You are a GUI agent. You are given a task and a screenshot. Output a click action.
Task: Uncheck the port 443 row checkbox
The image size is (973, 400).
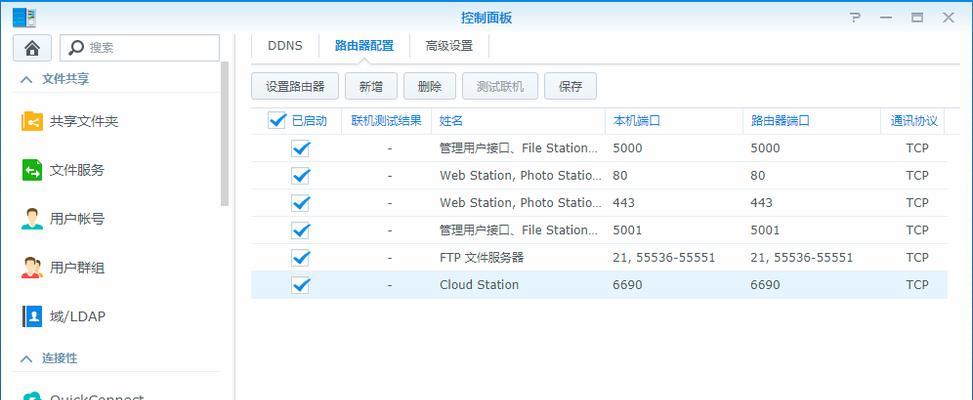(x=300, y=203)
